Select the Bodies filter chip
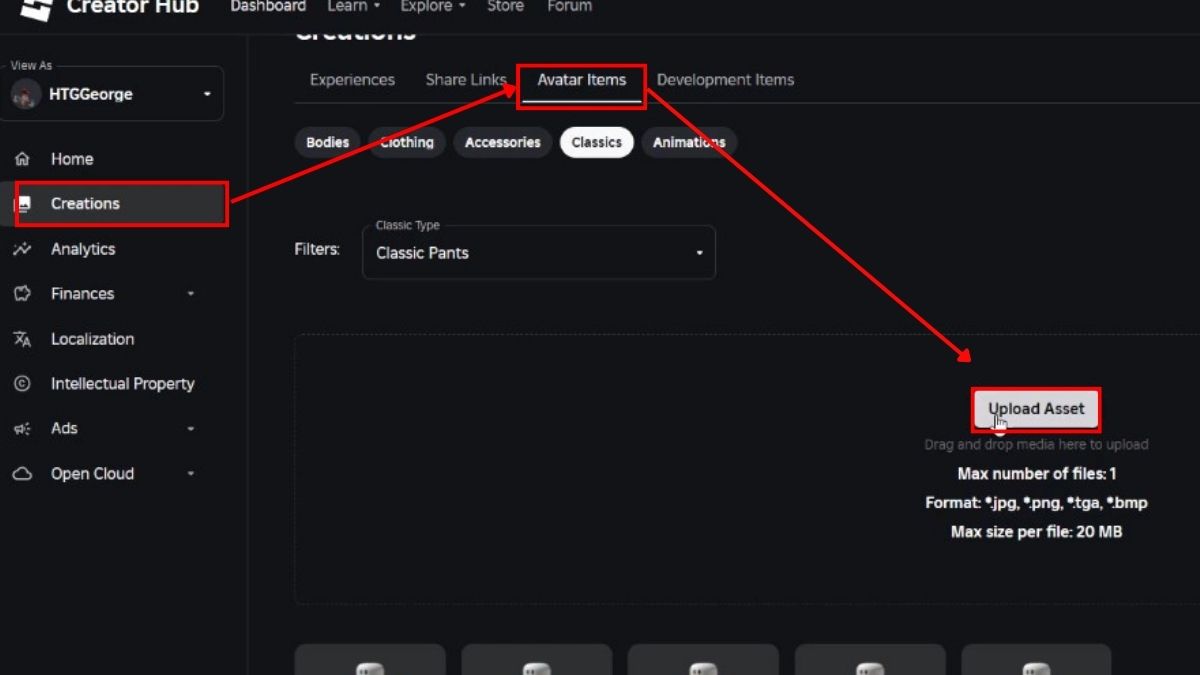 pyautogui.click(x=327, y=142)
